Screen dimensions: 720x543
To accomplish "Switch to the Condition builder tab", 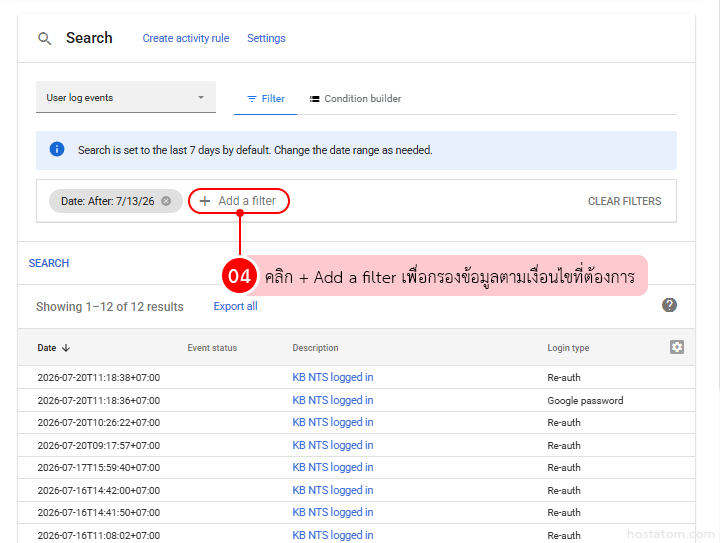I will point(355,99).
